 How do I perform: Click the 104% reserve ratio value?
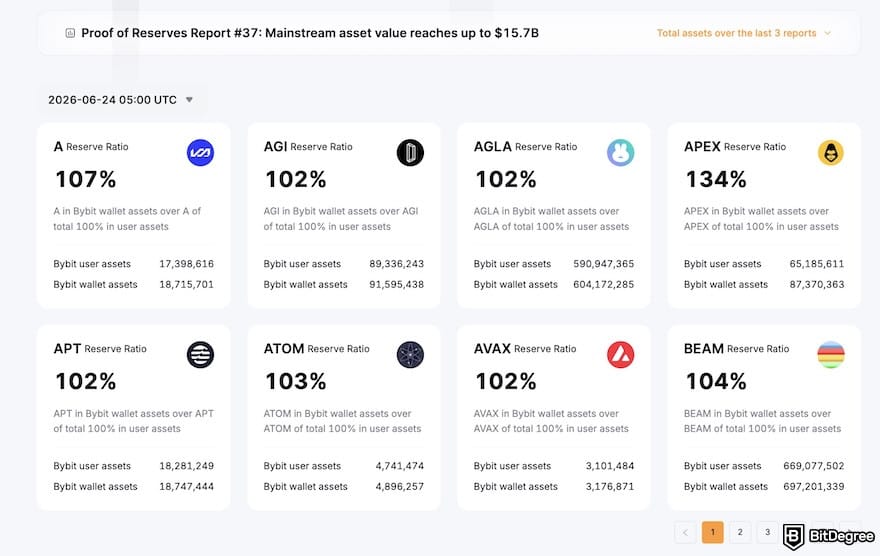(716, 382)
